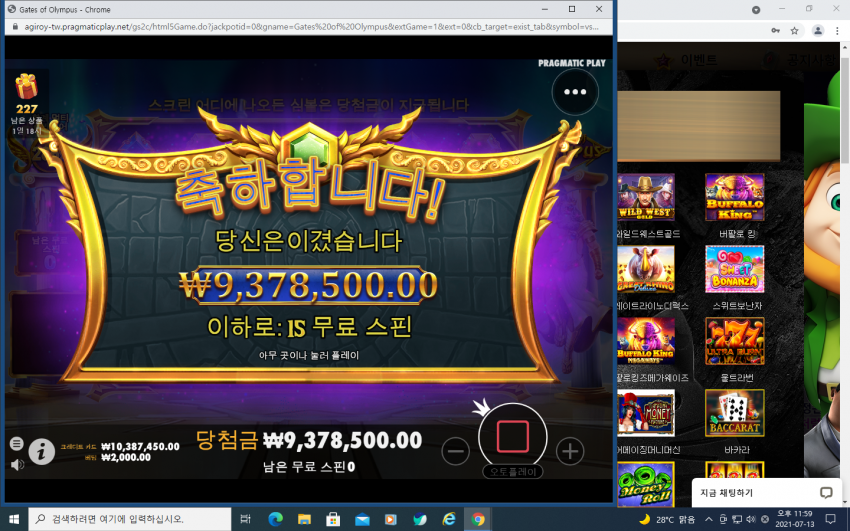
Task: Select the 바카라 game label
Action: coord(736,450)
